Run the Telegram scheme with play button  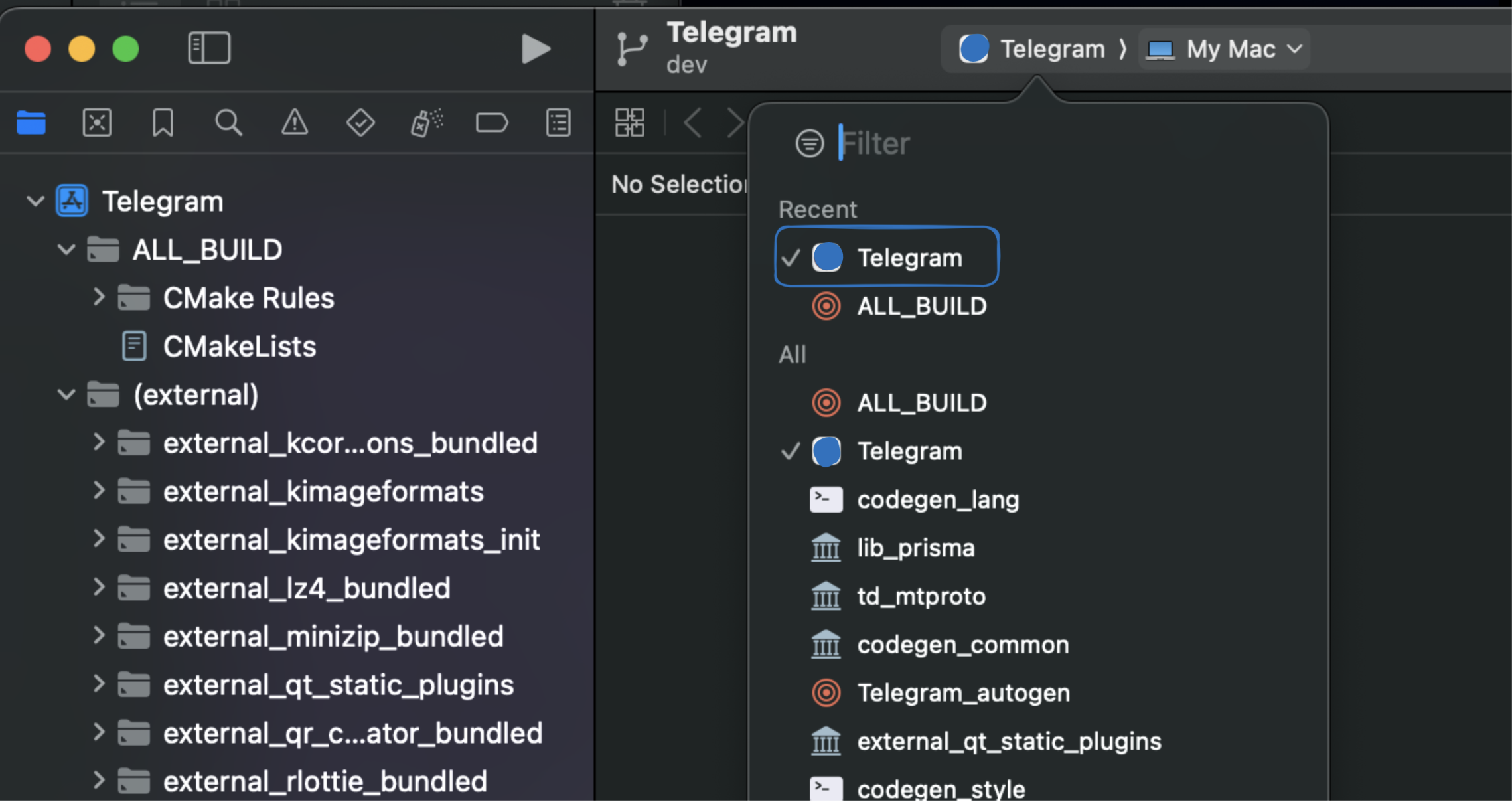[x=536, y=49]
